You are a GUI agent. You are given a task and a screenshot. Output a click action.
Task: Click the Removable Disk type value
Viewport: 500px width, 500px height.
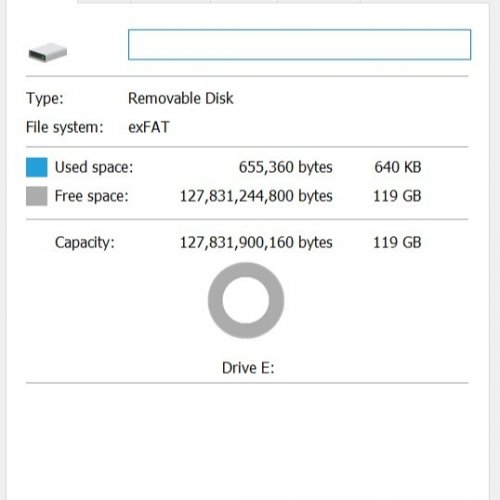coord(181,98)
